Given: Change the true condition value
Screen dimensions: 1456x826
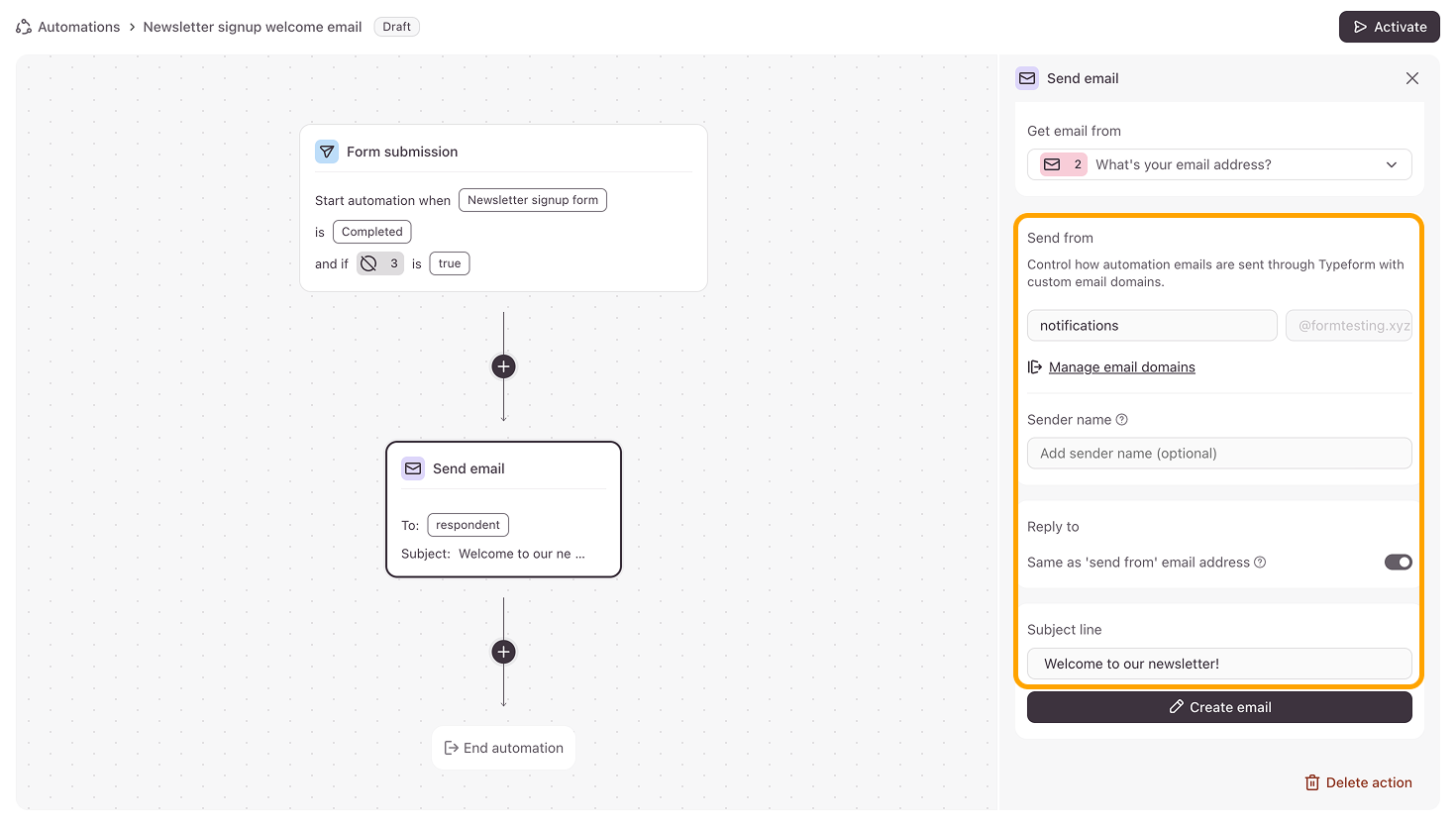Looking at the screenshot, I should [450, 263].
